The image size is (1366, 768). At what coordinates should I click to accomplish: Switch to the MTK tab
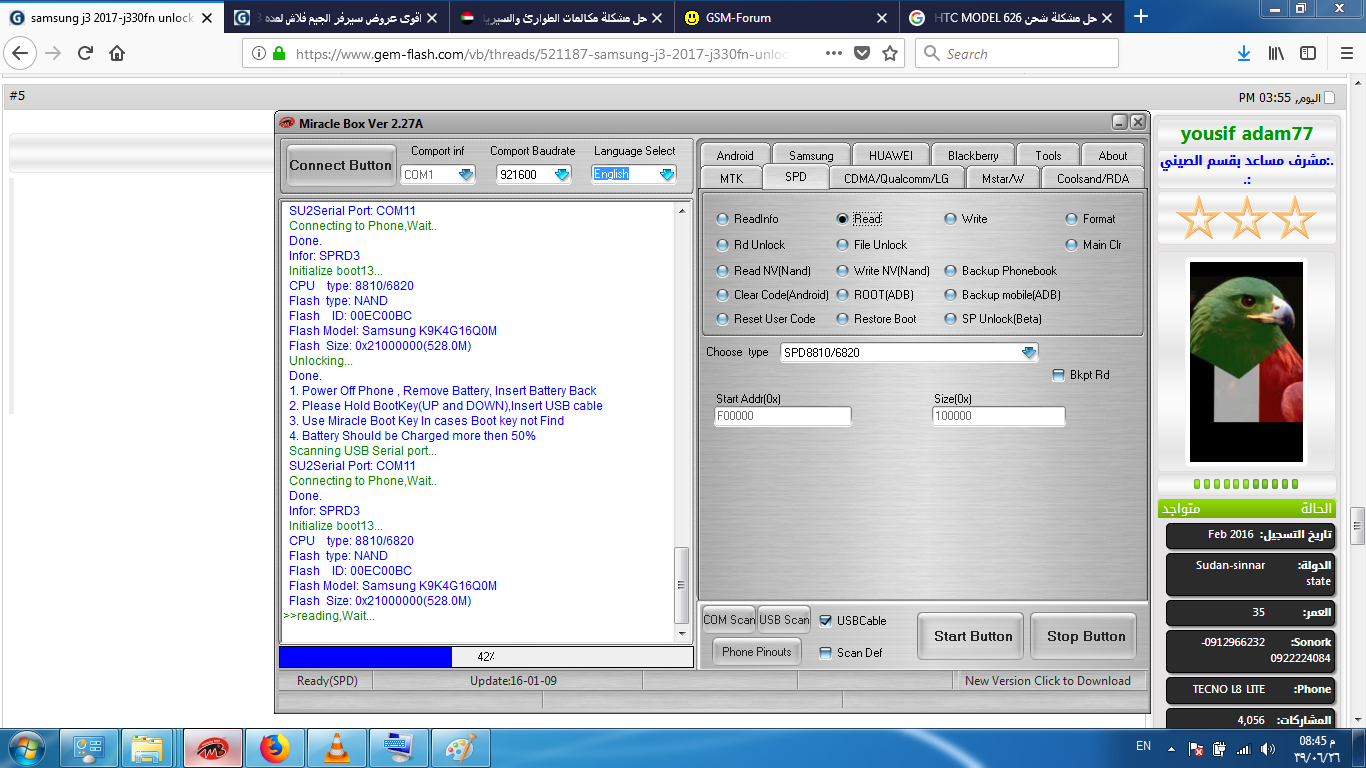[731, 178]
